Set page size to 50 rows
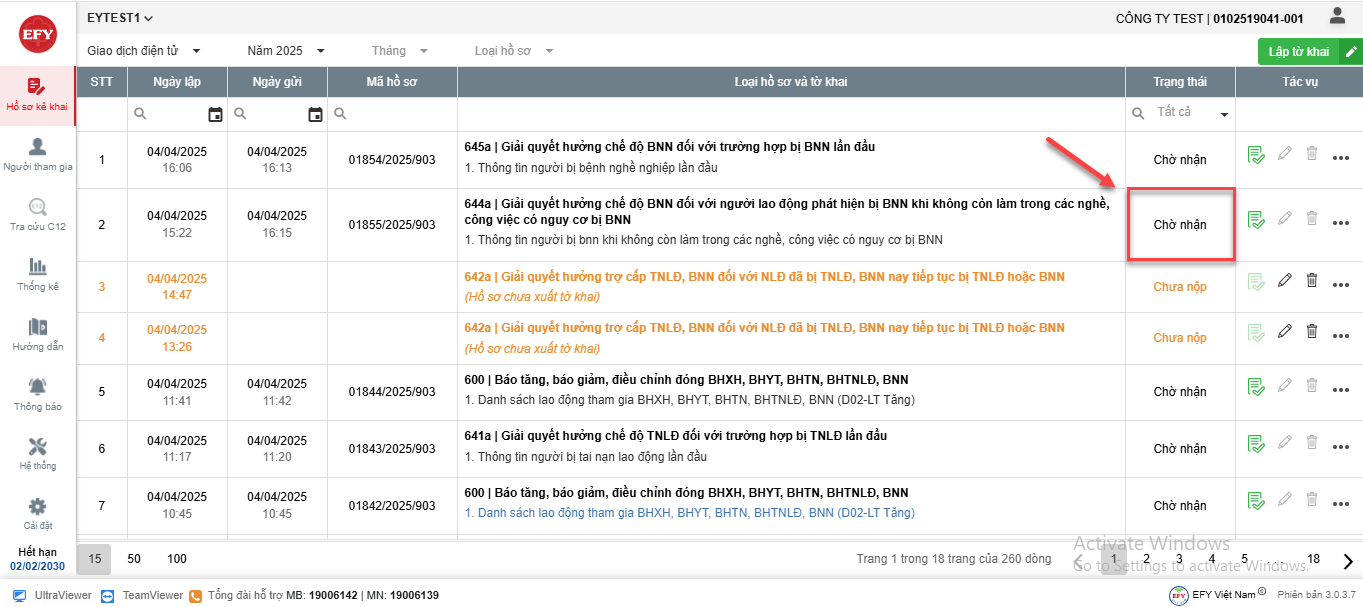 click(134, 559)
